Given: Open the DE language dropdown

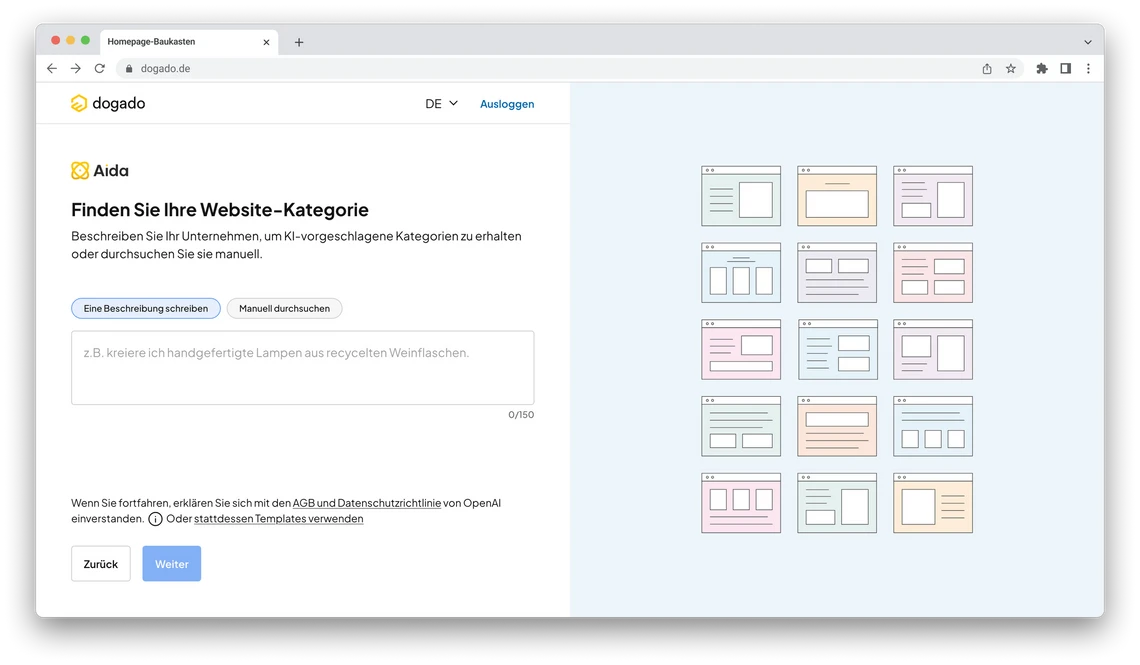Looking at the screenshot, I should tap(440, 103).
